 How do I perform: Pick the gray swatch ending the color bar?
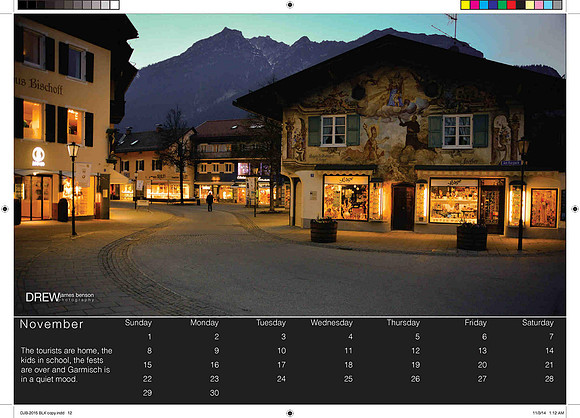click(557, 5)
